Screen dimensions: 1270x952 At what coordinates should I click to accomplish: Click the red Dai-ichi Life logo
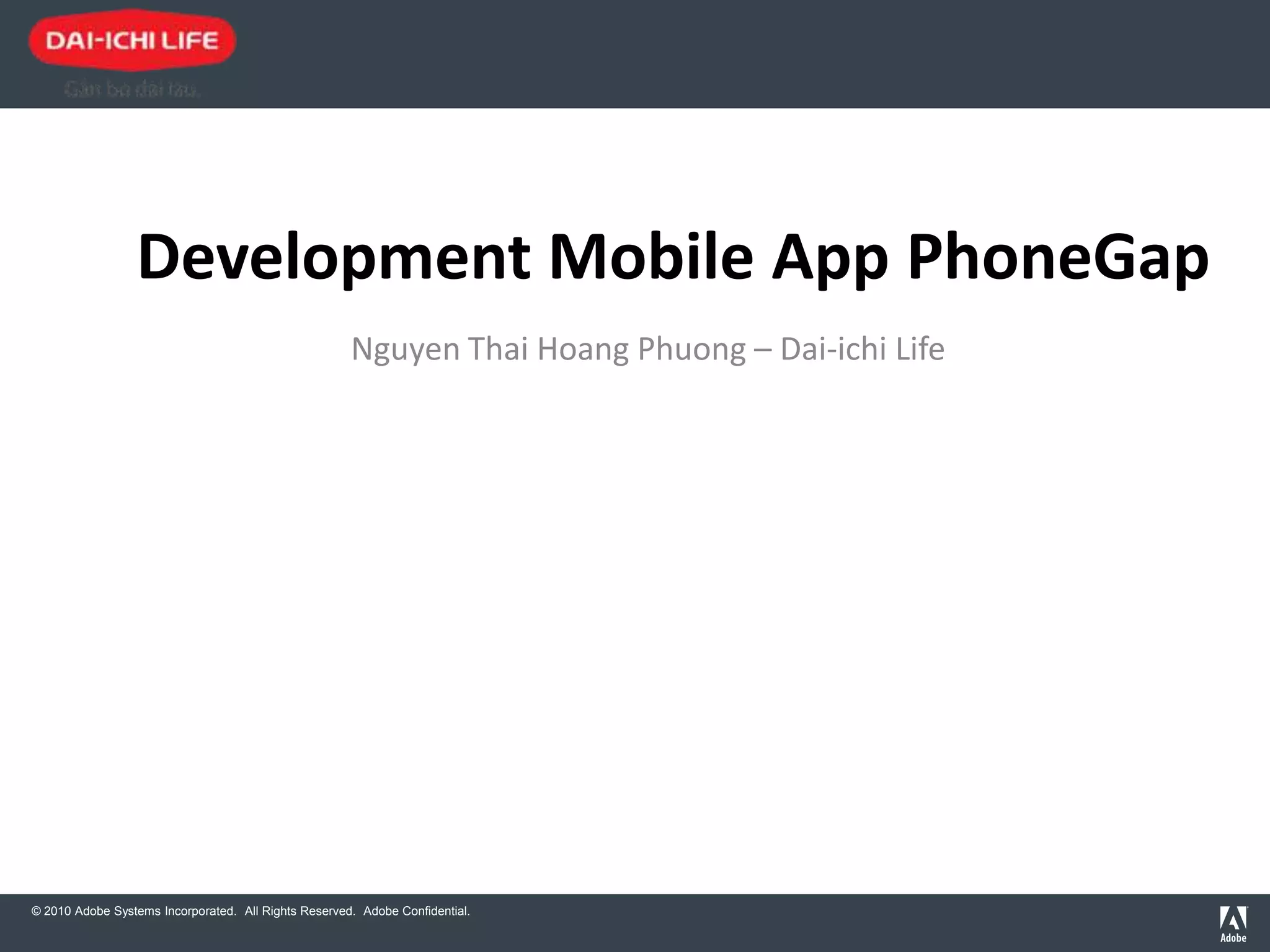click(132, 41)
